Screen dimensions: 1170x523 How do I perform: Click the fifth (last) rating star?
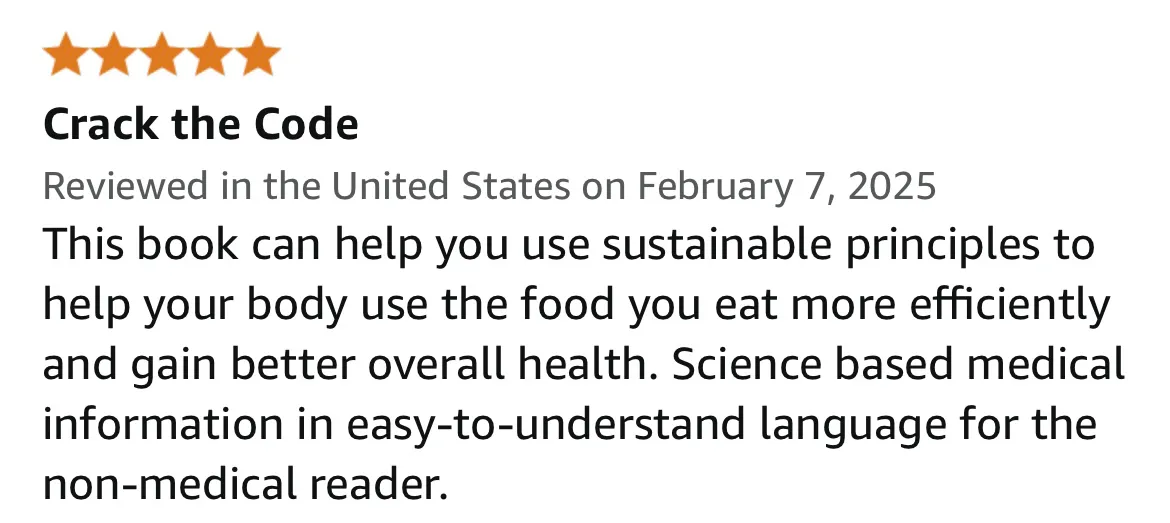click(x=257, y=54)
